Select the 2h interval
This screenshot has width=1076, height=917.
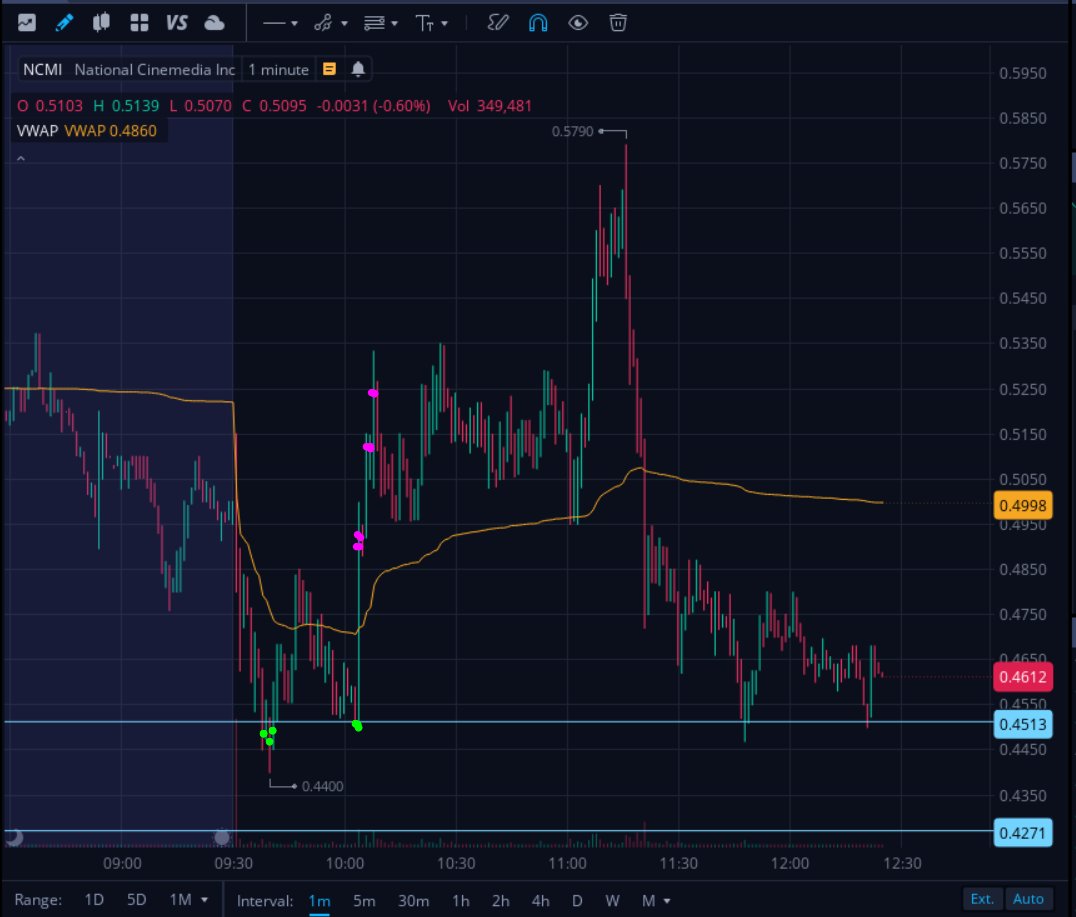[500, 901]
